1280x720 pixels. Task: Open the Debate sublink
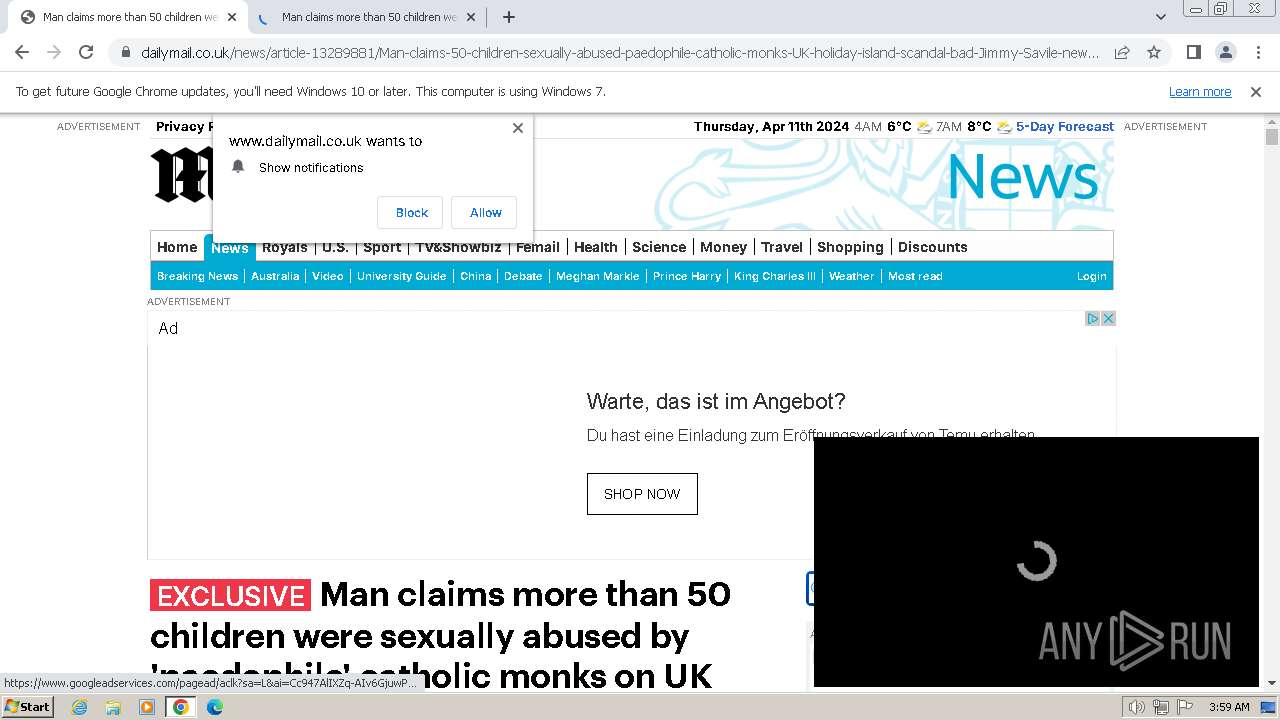click(523, 276)
